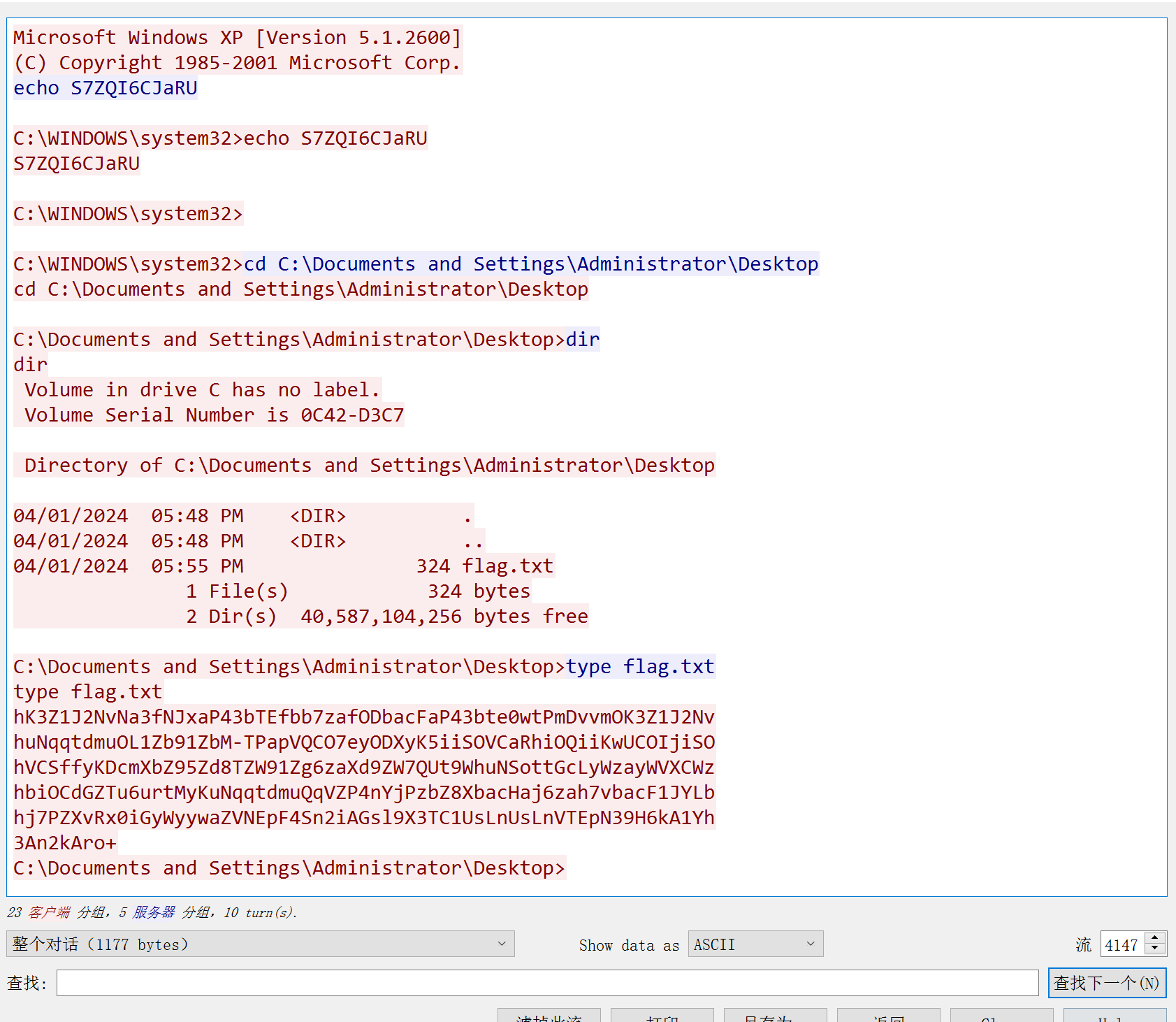The width and height of the screenshot is (1176, 1022).
Task: Click the 'Microsoft Windows XP [Version 5.1.2600]' line
Action: pyautogui.click(x=238, y=37)
